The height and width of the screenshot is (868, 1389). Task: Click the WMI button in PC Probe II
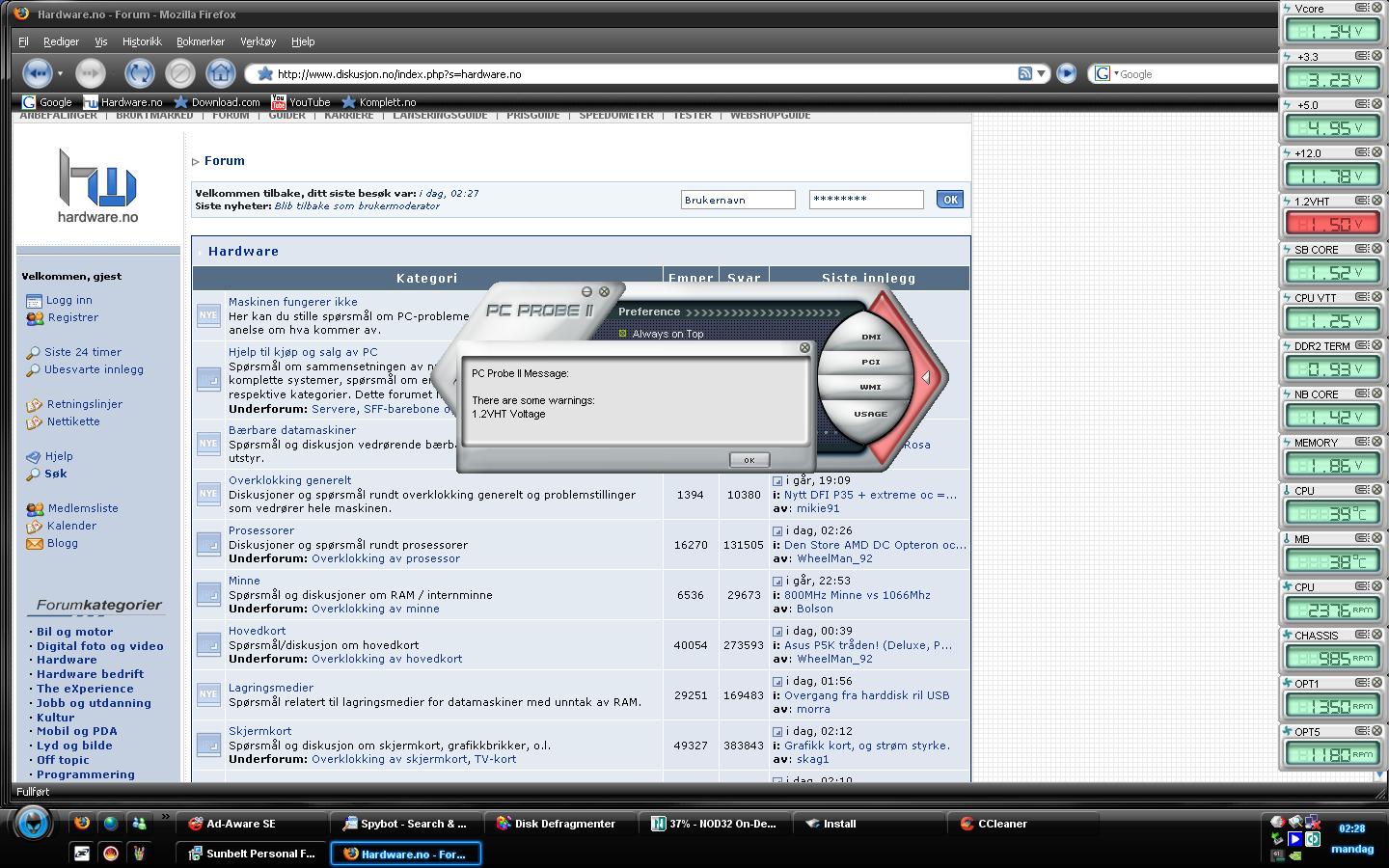point(871,387)
